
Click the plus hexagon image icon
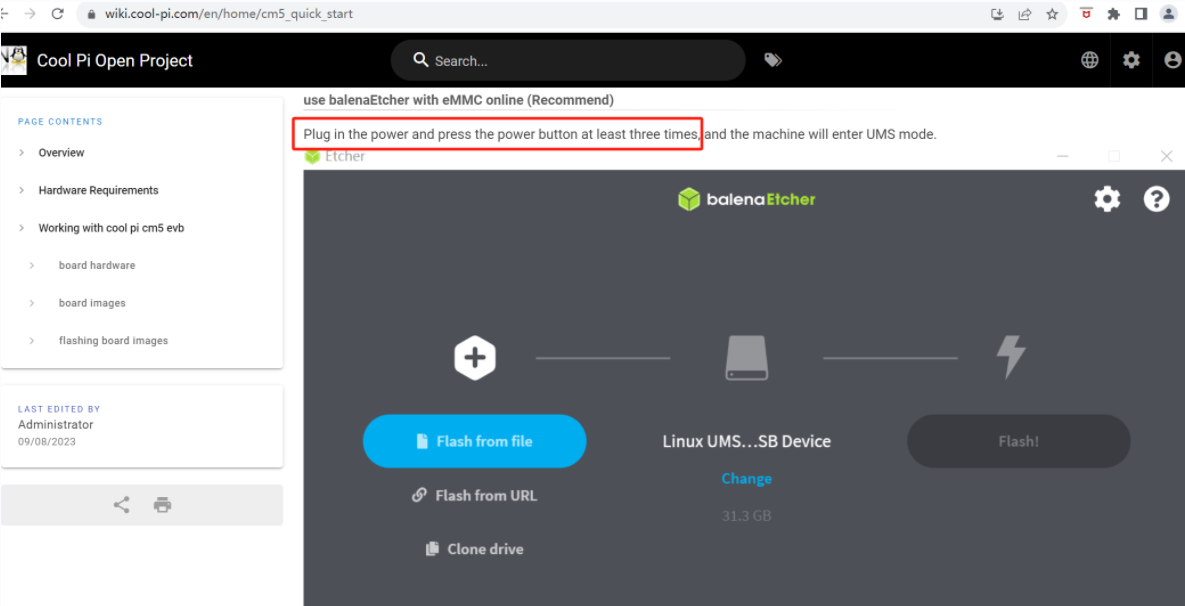475,357
